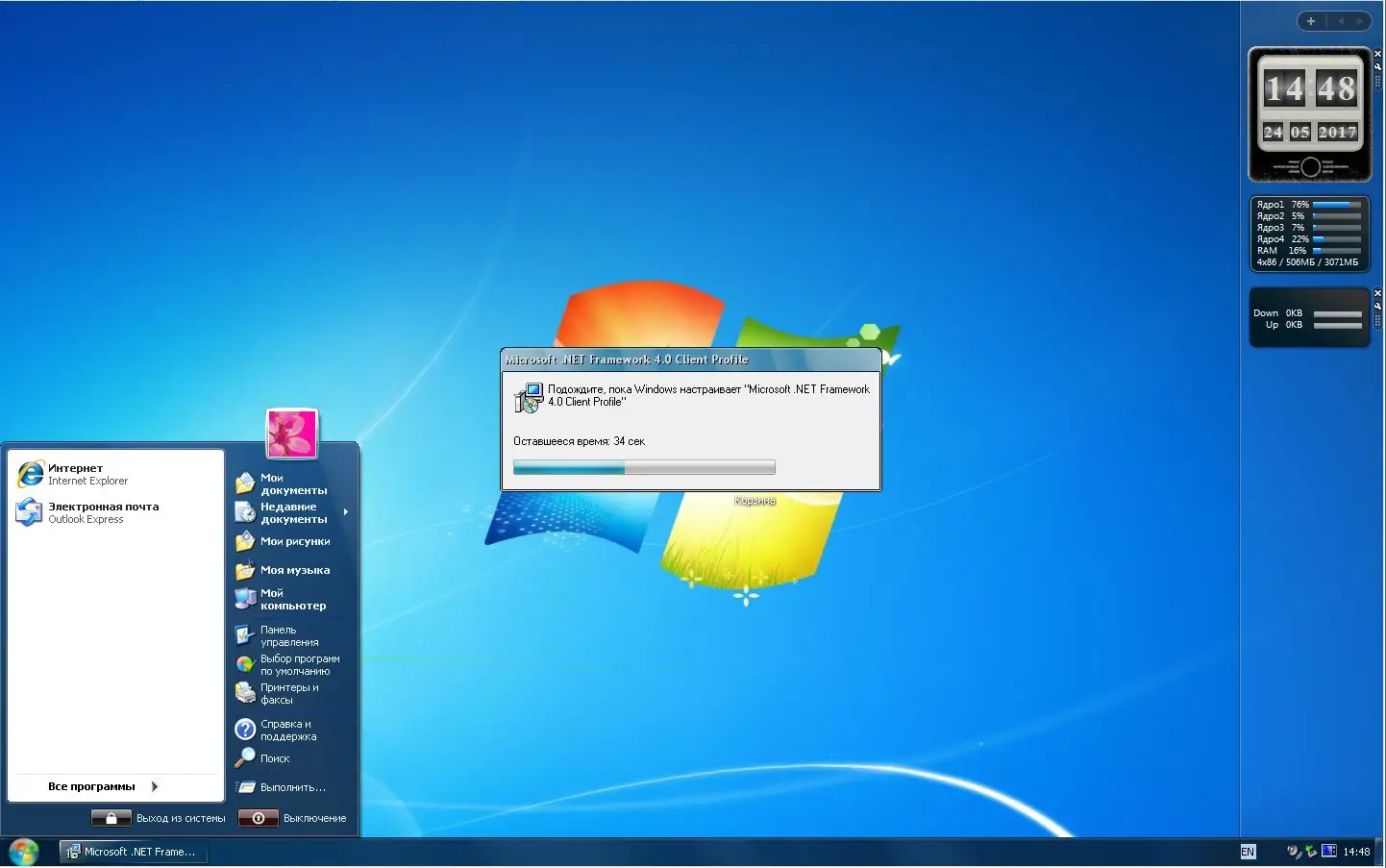Viewport: 1386px width, 868px height.
Task: Click the Ядро4 22% row
Action: (x=1309, y=239)
